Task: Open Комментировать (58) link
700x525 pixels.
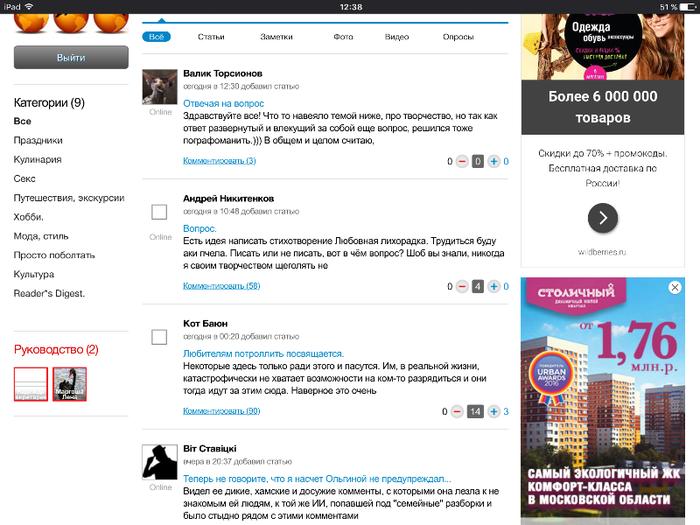Action: coord(221,286)
